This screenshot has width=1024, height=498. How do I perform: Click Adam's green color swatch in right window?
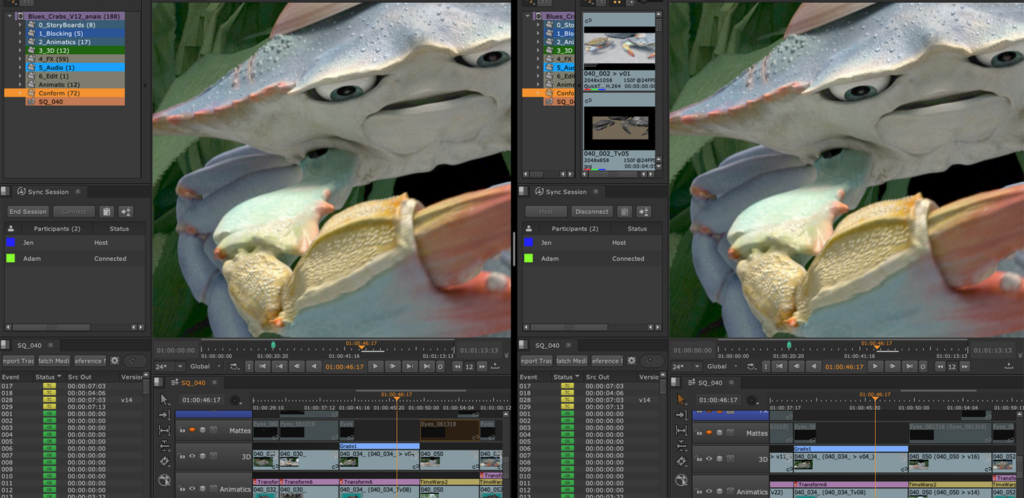[x=528, y=258]
